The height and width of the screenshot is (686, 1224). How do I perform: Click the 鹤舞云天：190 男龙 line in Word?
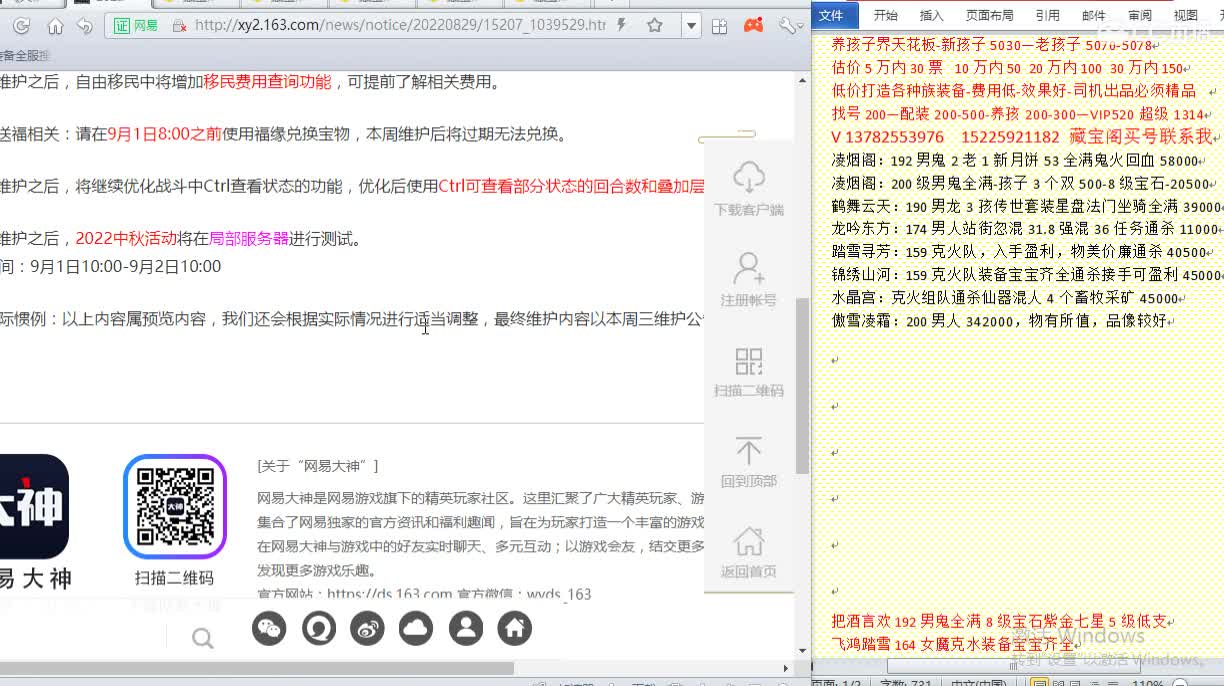coord(1026,206)
